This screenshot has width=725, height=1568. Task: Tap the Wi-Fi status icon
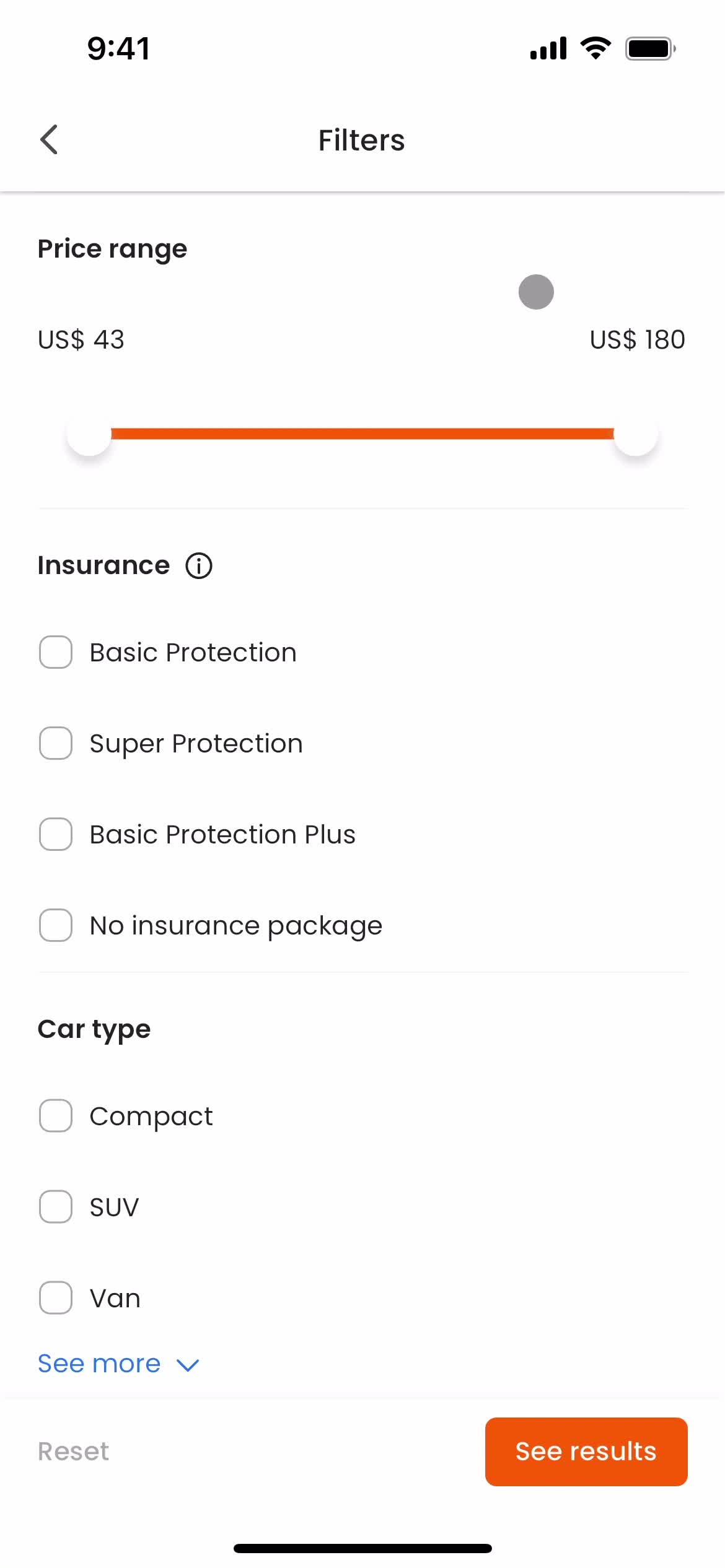[595, 48]
